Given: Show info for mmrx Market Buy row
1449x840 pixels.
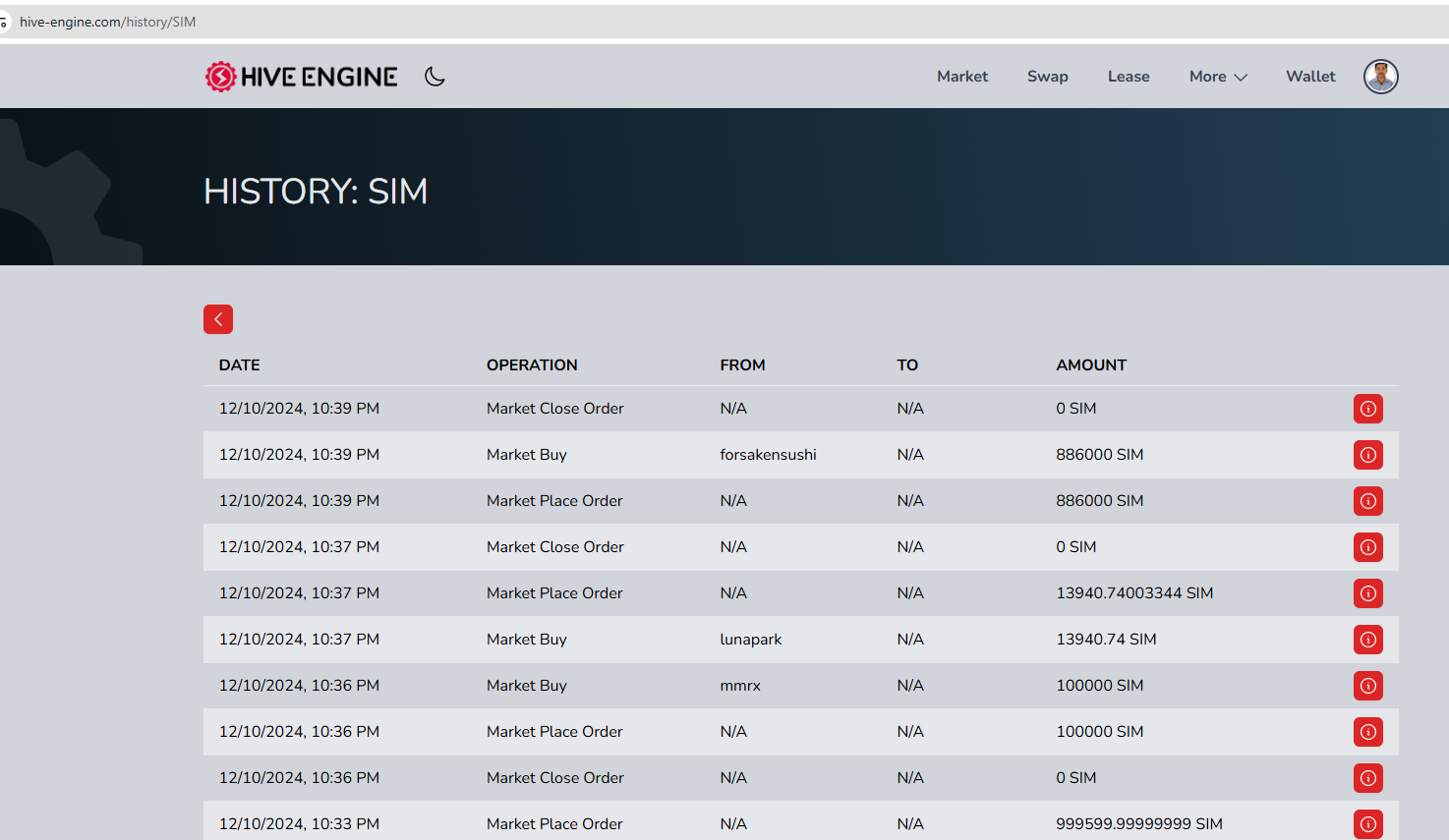Looking at the screenshot, I should coord(1368,686).
